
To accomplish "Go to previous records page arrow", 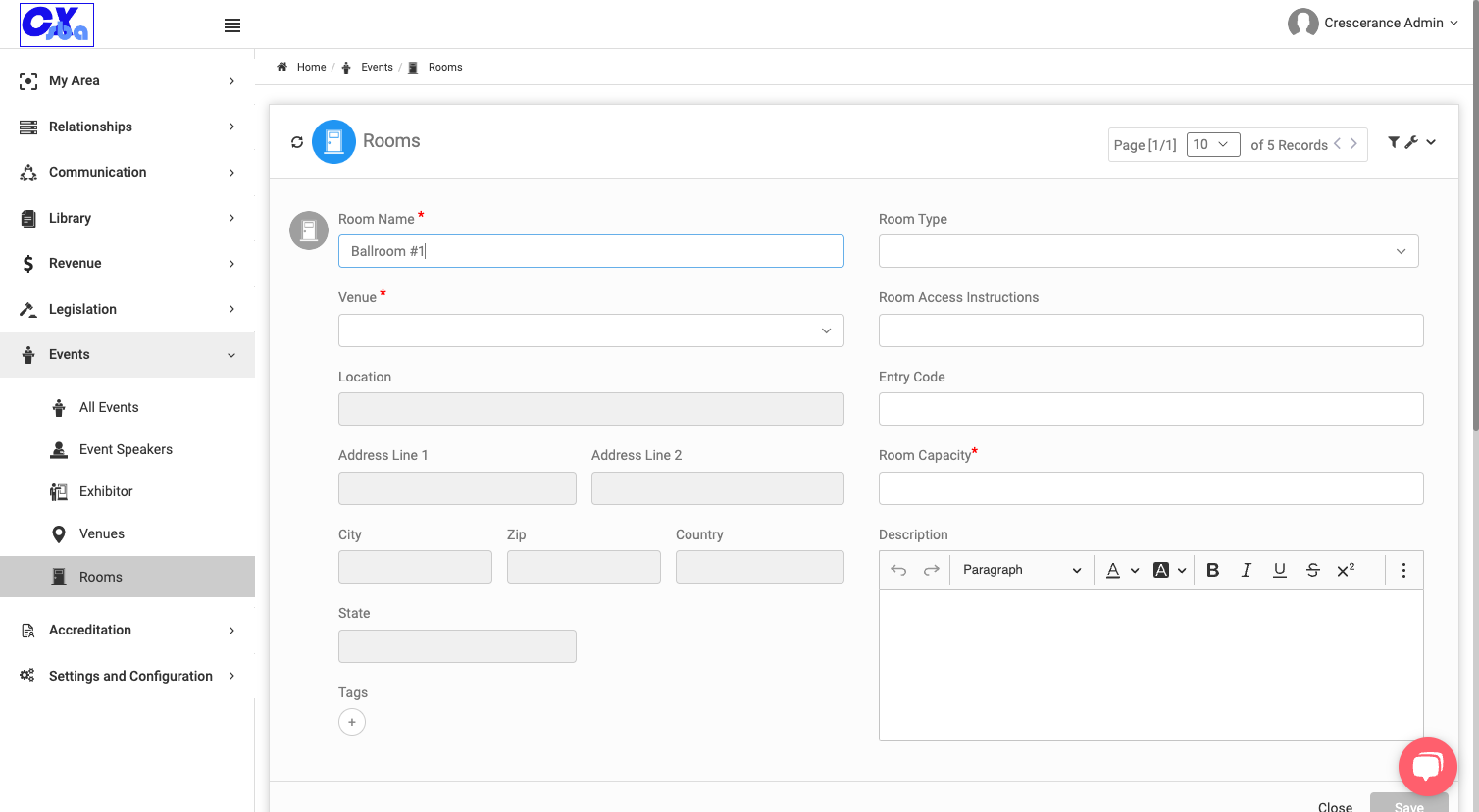I will [x=1337, y=143].
